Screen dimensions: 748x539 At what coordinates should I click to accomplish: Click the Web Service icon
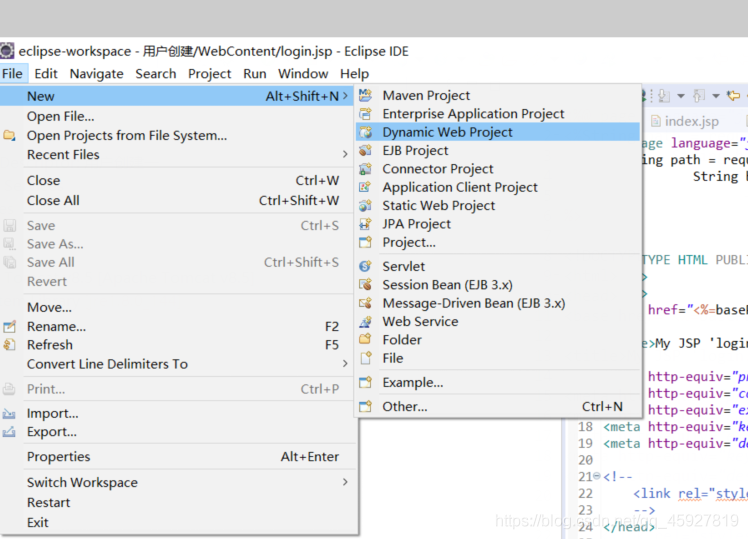click(366, 322)
